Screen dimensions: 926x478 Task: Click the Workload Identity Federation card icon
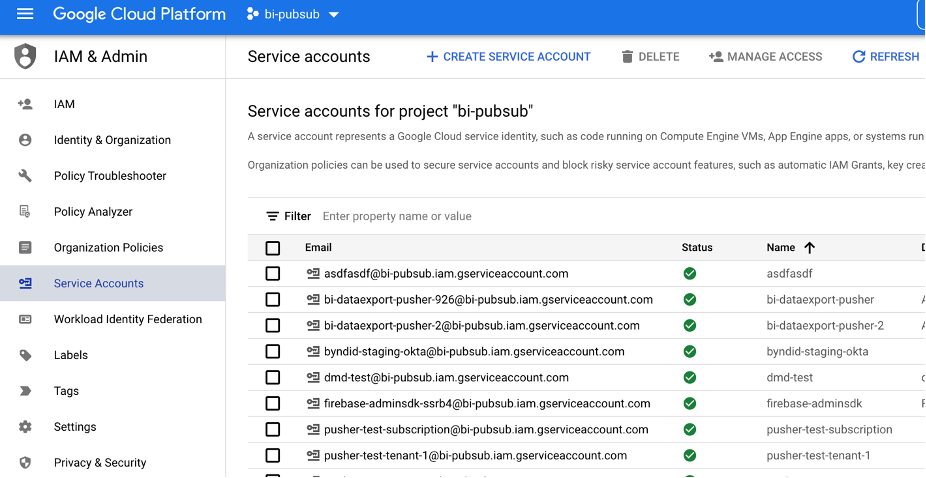(x=25, y=319)
